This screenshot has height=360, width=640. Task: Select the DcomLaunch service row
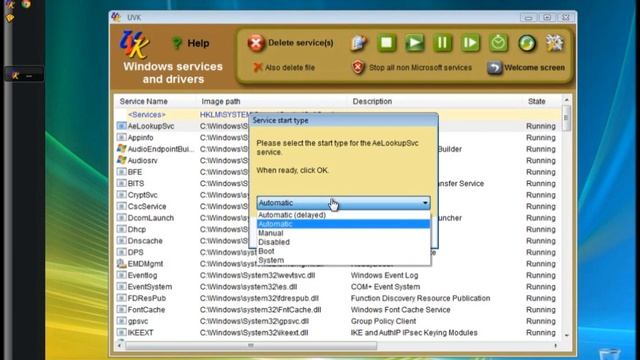338,218
